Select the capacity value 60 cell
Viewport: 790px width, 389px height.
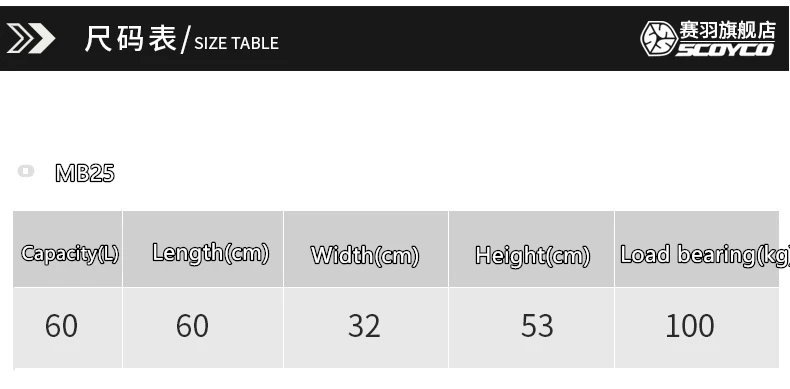click(x=68, y=328)
